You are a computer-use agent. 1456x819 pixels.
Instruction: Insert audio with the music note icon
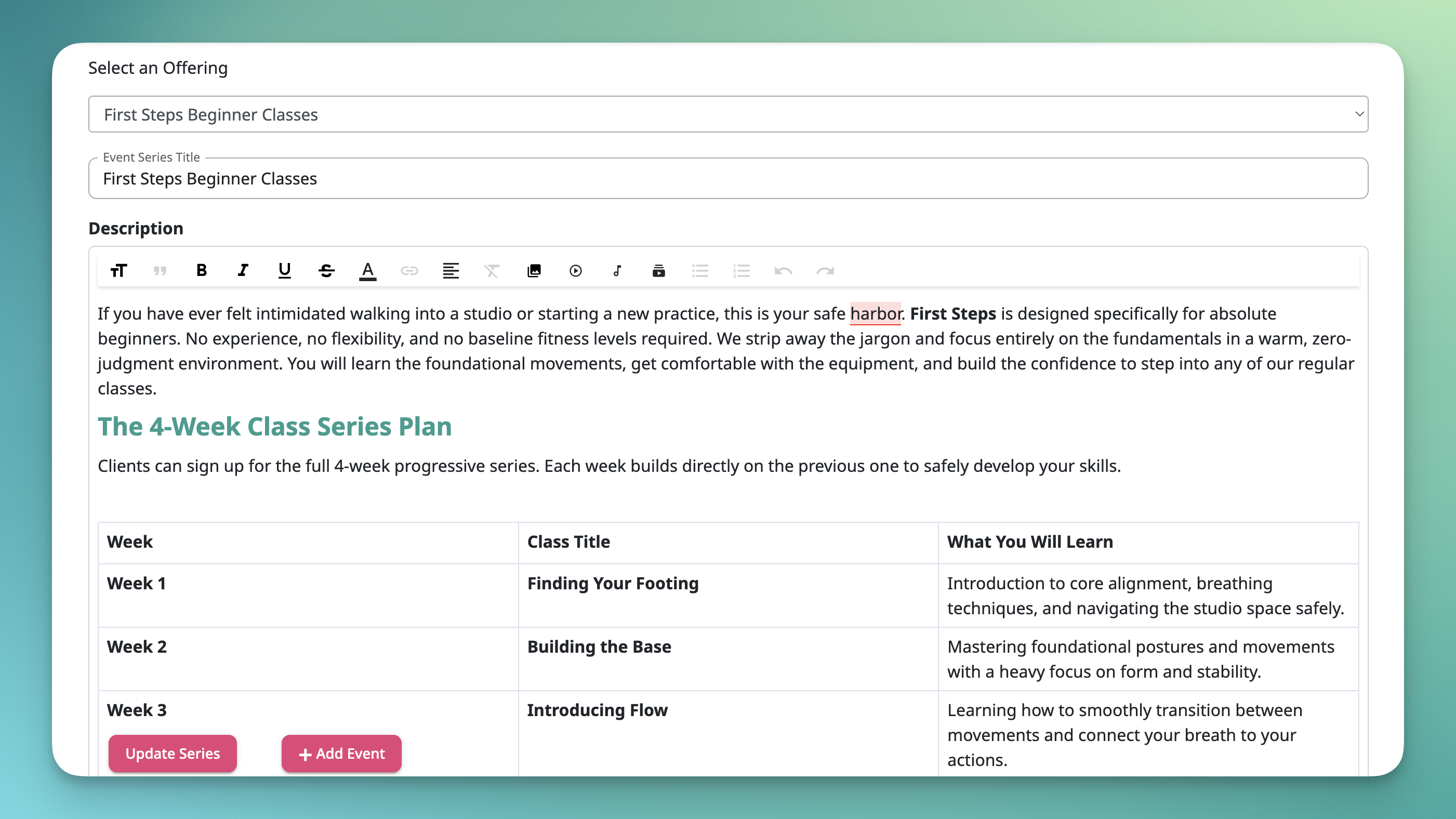617,271
